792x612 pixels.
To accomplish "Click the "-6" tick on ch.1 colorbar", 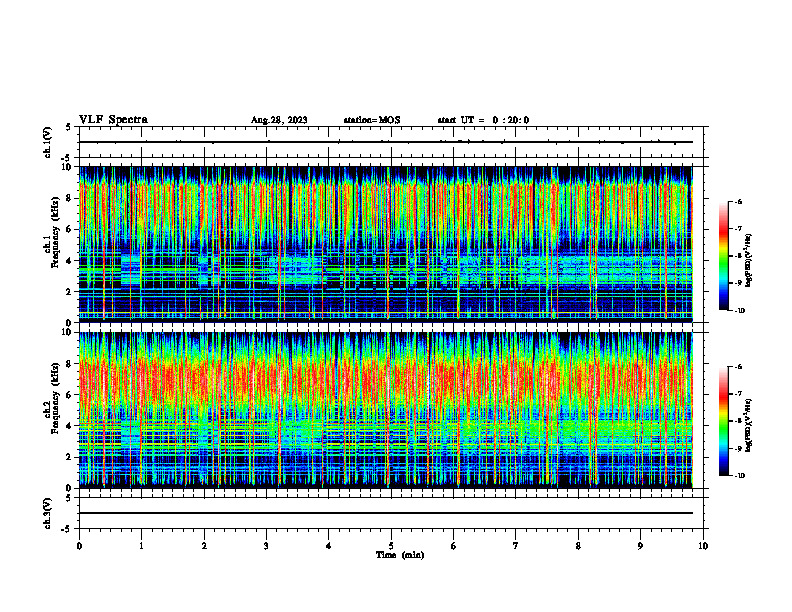I will 738,201.
